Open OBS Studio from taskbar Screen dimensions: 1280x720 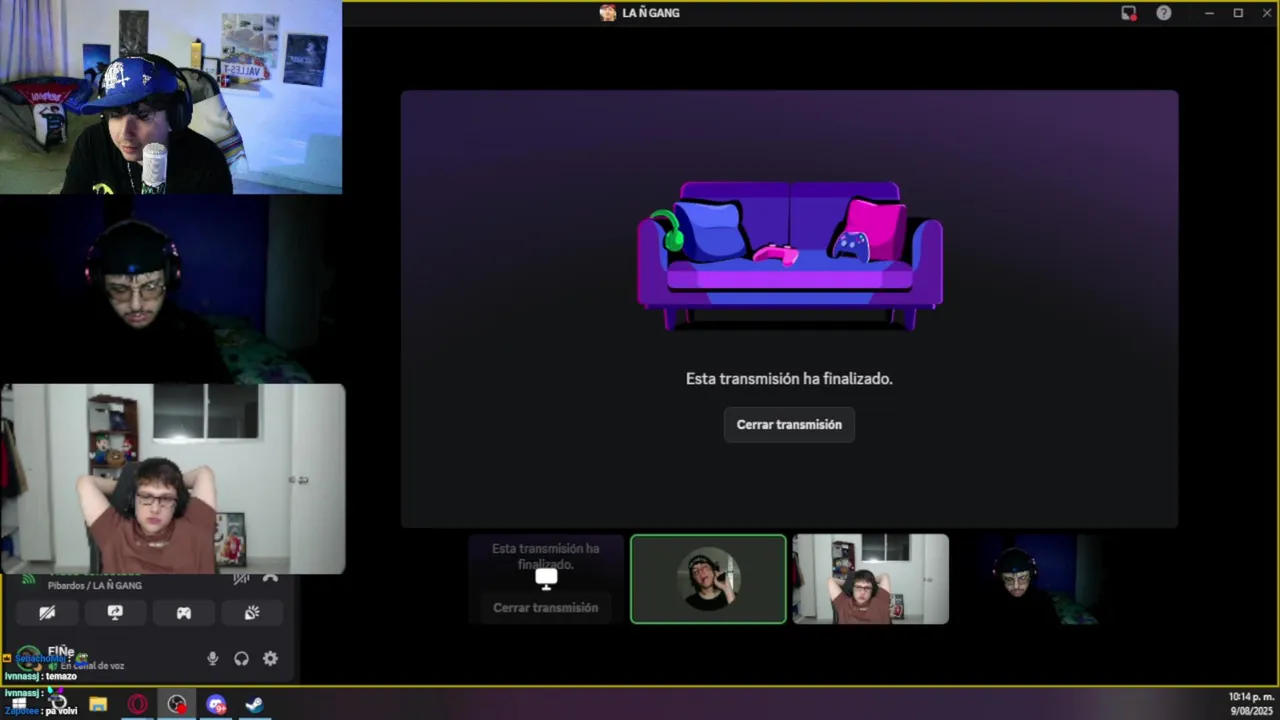177,704
